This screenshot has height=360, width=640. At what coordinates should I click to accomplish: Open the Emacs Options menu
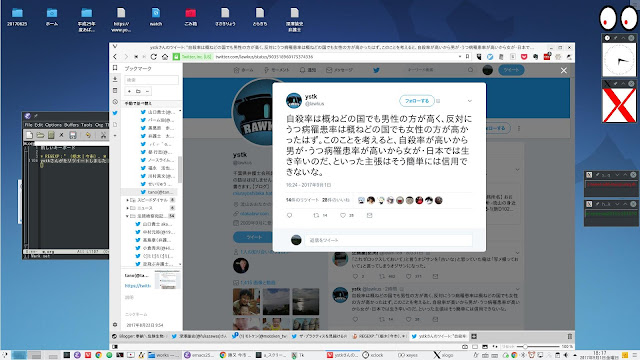53,125
